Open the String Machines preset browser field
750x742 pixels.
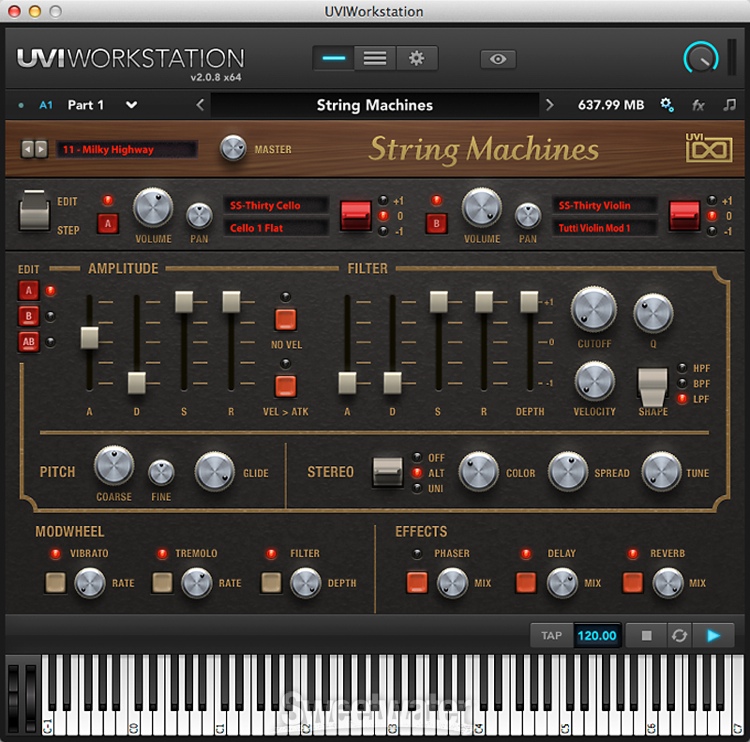(x=375, y=105)
